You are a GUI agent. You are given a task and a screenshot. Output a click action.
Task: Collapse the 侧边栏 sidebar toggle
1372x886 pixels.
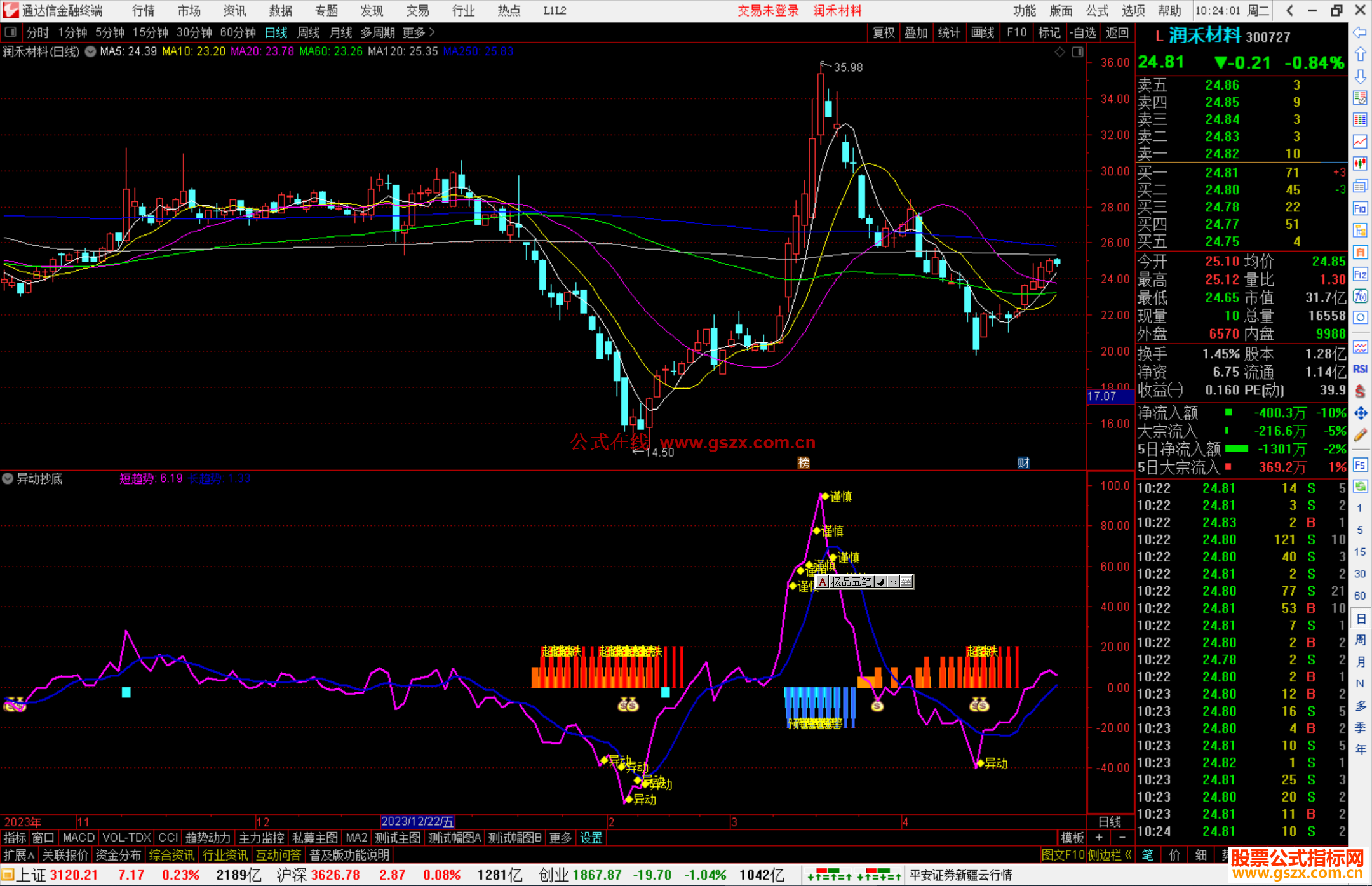1109,855
